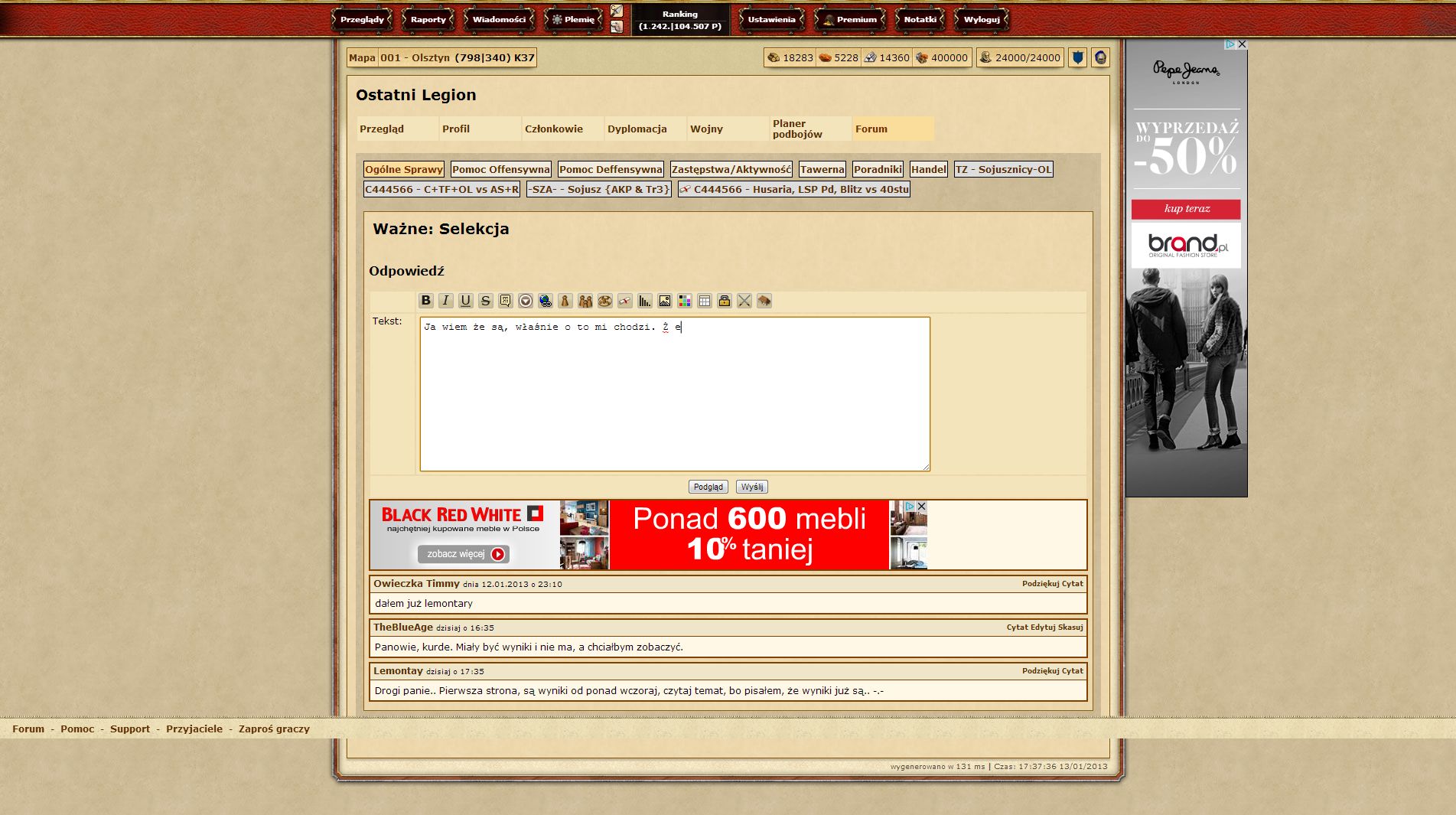Click the underline formatting icon
Screen dimensions: 1456x815
pyautogui.click(x=466, y=301)
